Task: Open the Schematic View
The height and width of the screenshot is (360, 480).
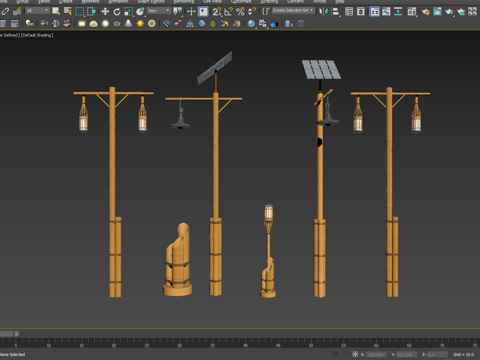Action: (x=398, y=12)
